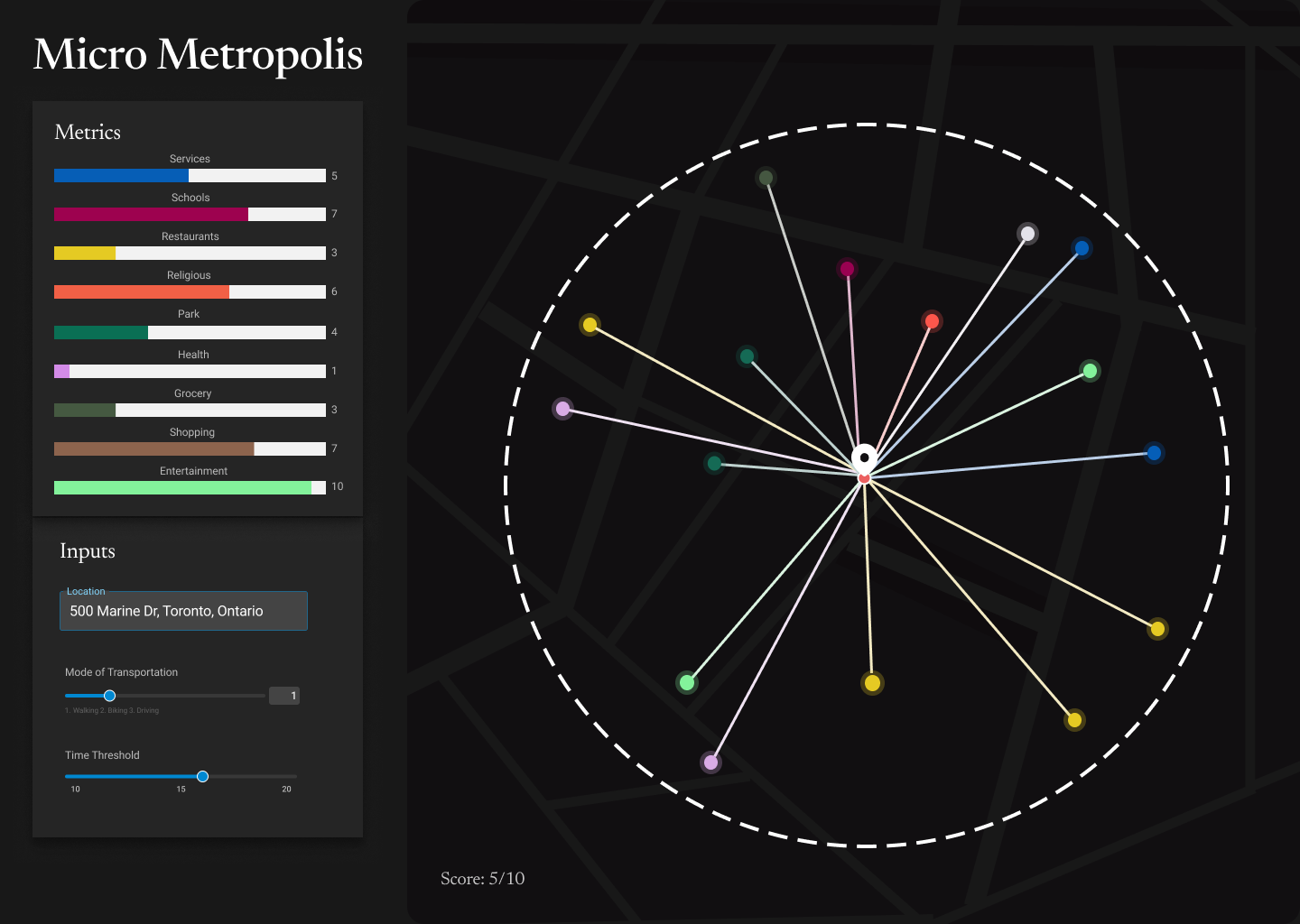Click the Time Threshold slider handle
The image size is (1300, 924).
click(201, 776)
